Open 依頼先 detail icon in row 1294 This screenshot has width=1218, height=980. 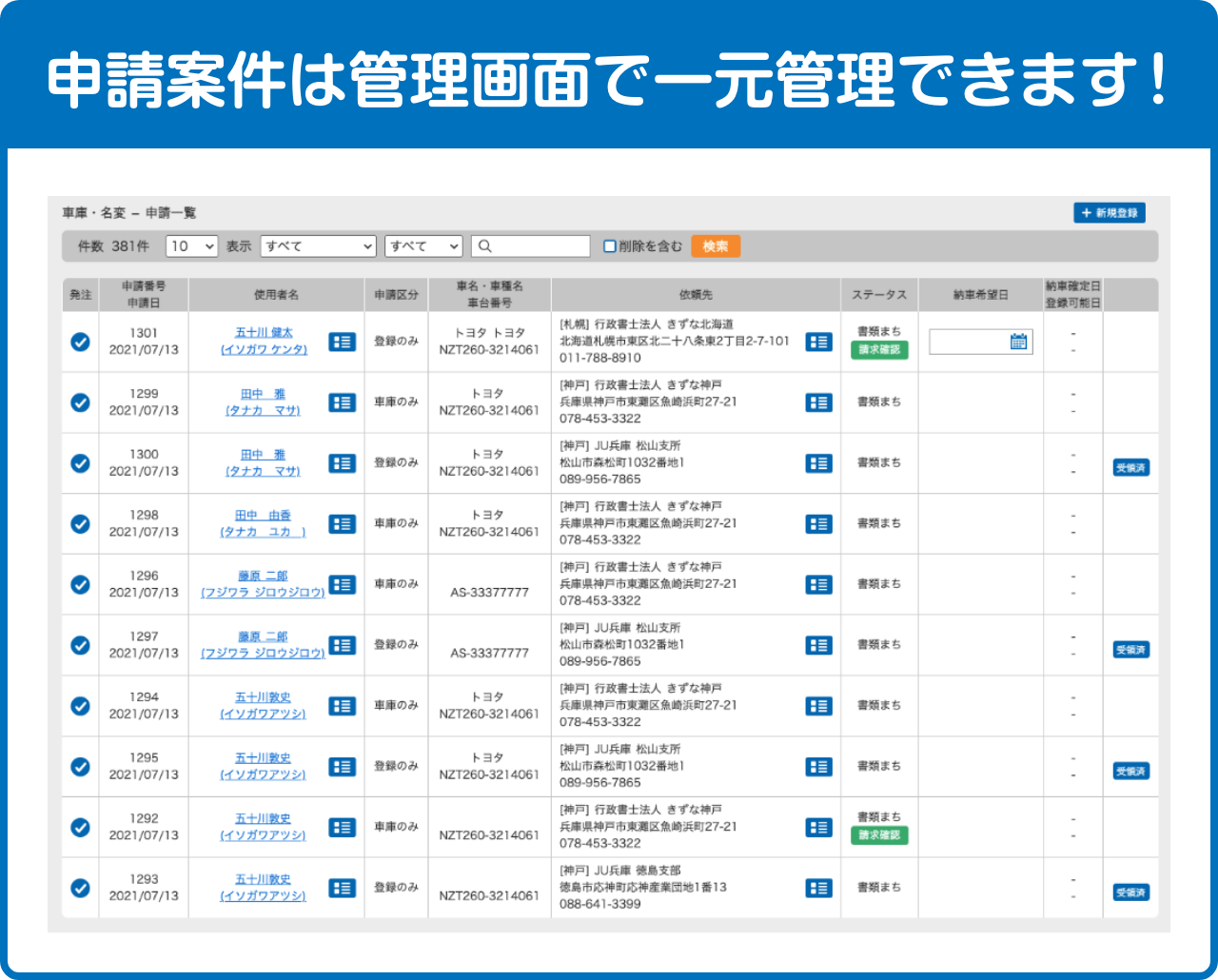(x=819, y=706)
